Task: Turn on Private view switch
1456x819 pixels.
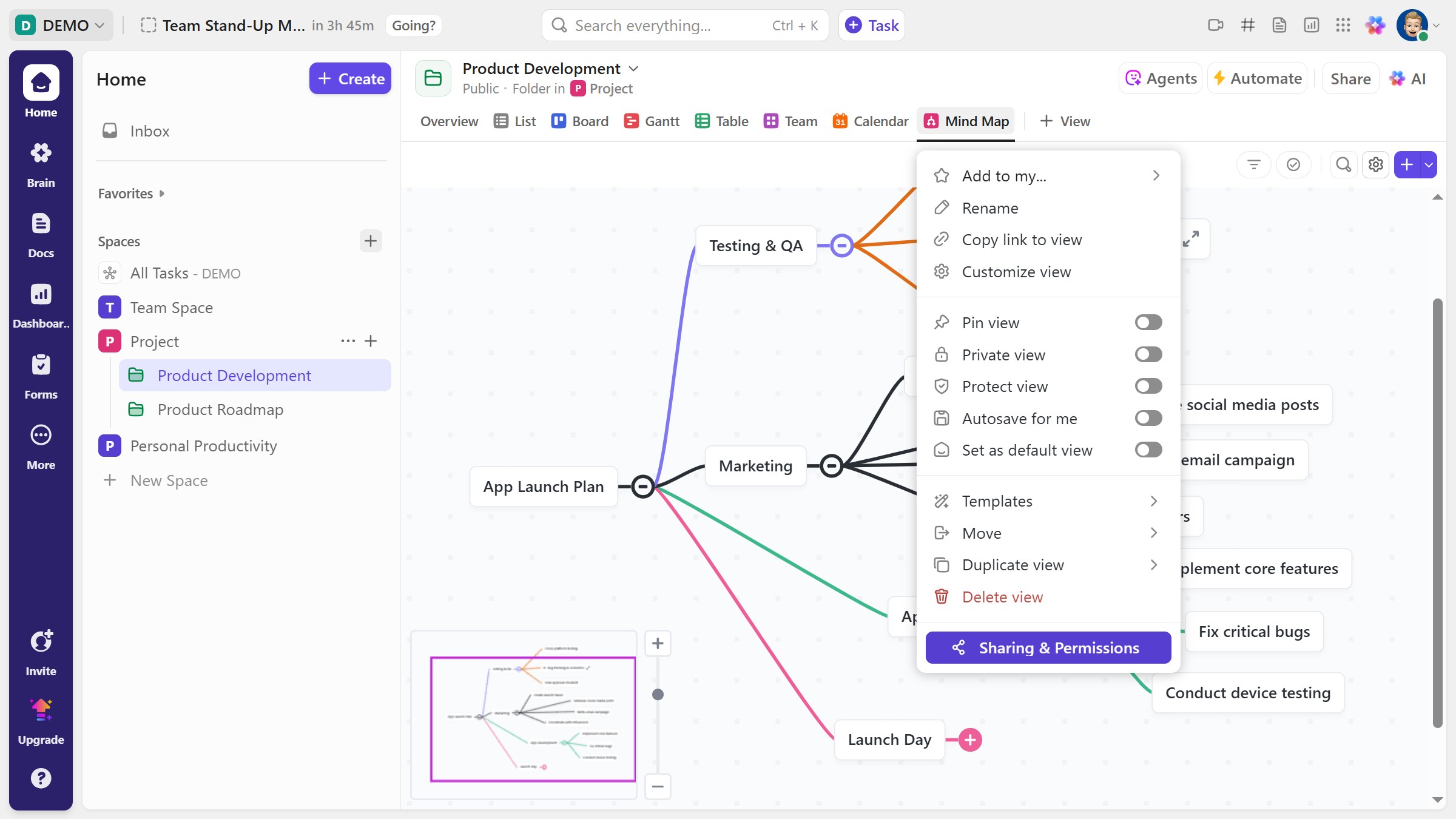Action: pos(1148,354)
